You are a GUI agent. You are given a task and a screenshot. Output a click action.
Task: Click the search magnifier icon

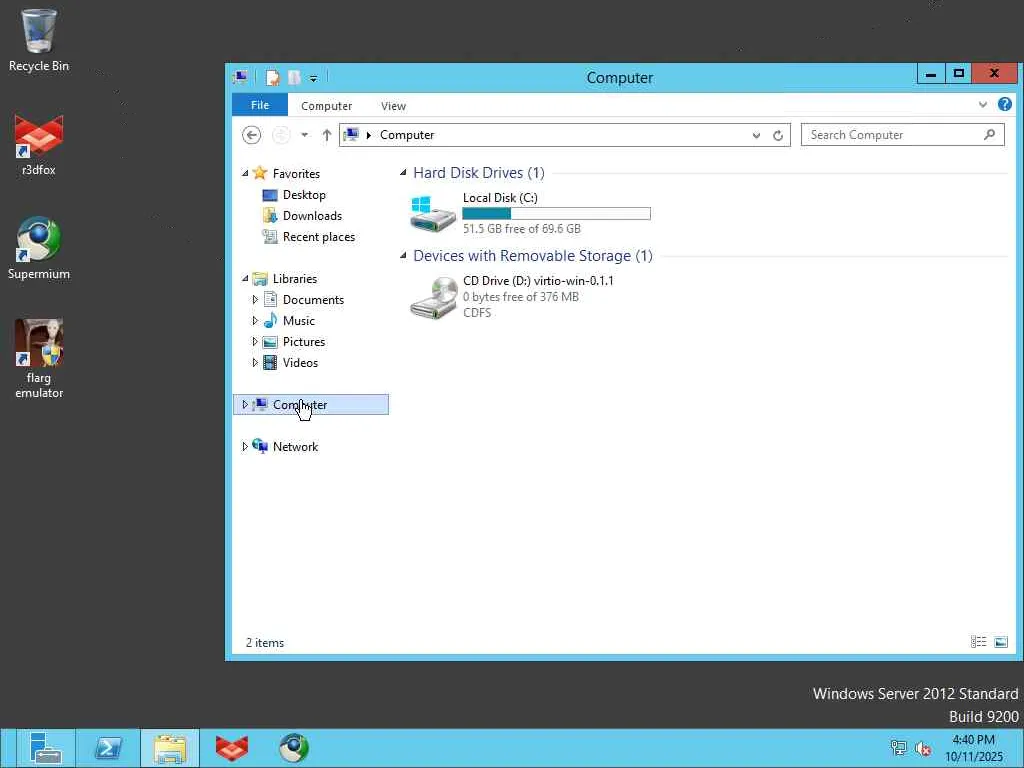989,135
